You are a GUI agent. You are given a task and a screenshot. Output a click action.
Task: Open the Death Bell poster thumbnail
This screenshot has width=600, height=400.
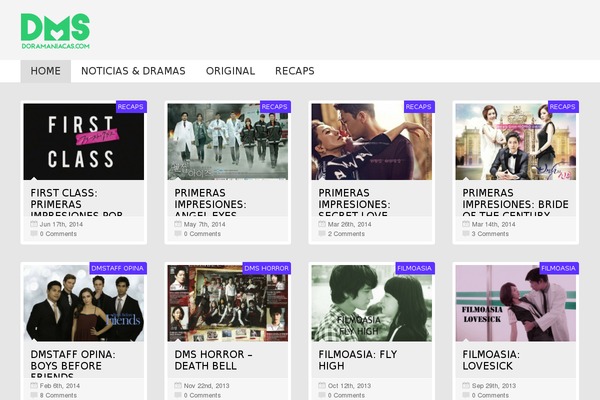point(228,303)
